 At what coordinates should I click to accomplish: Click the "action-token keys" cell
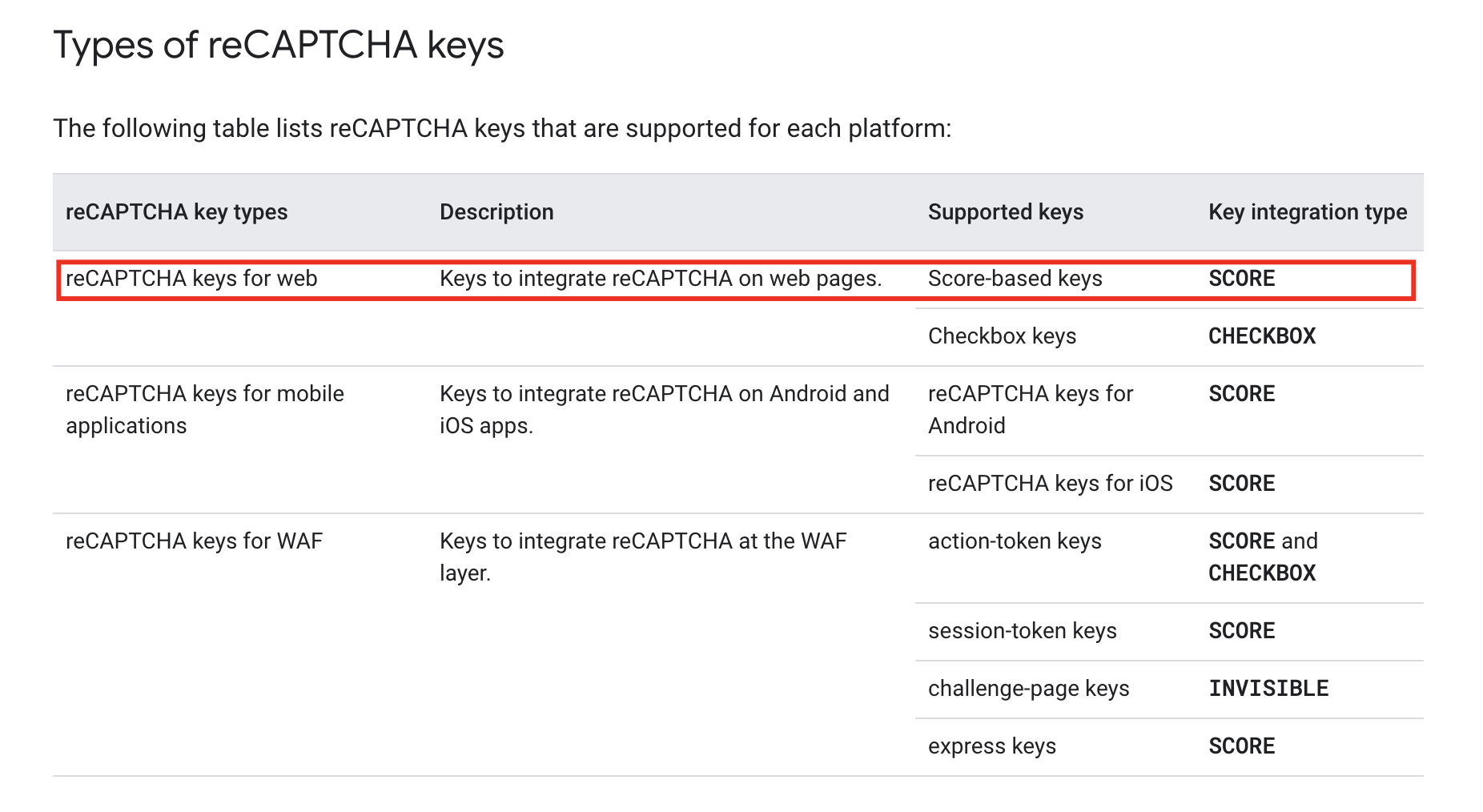tap(1015, 541)
